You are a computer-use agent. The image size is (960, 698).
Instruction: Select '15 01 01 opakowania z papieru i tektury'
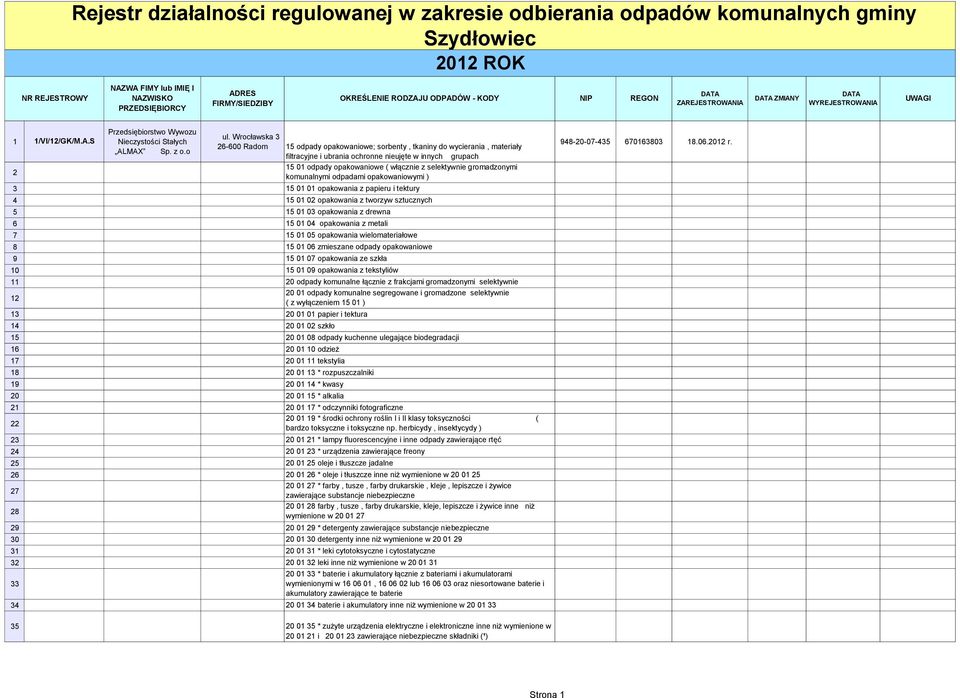(419, 189)
